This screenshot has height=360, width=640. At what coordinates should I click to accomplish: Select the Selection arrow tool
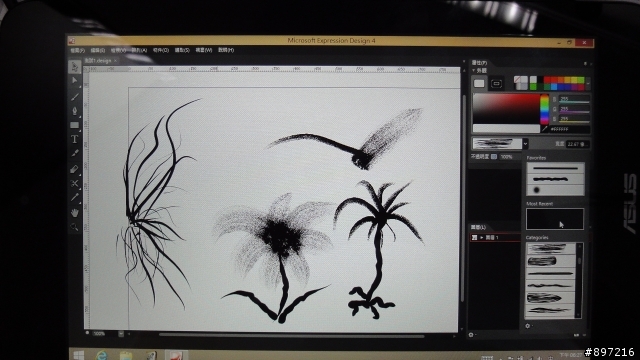(74, 67)
